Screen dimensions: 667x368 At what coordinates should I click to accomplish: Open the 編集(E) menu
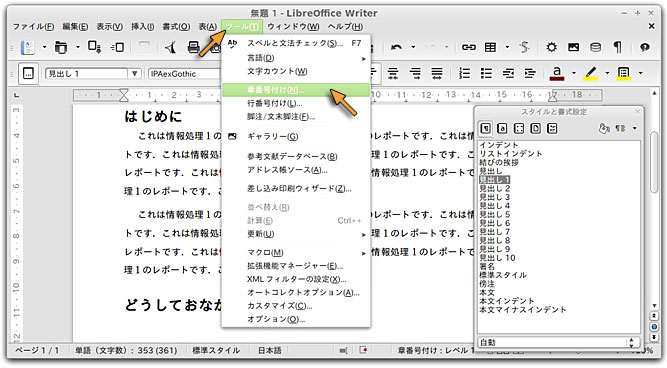[75, 26]
